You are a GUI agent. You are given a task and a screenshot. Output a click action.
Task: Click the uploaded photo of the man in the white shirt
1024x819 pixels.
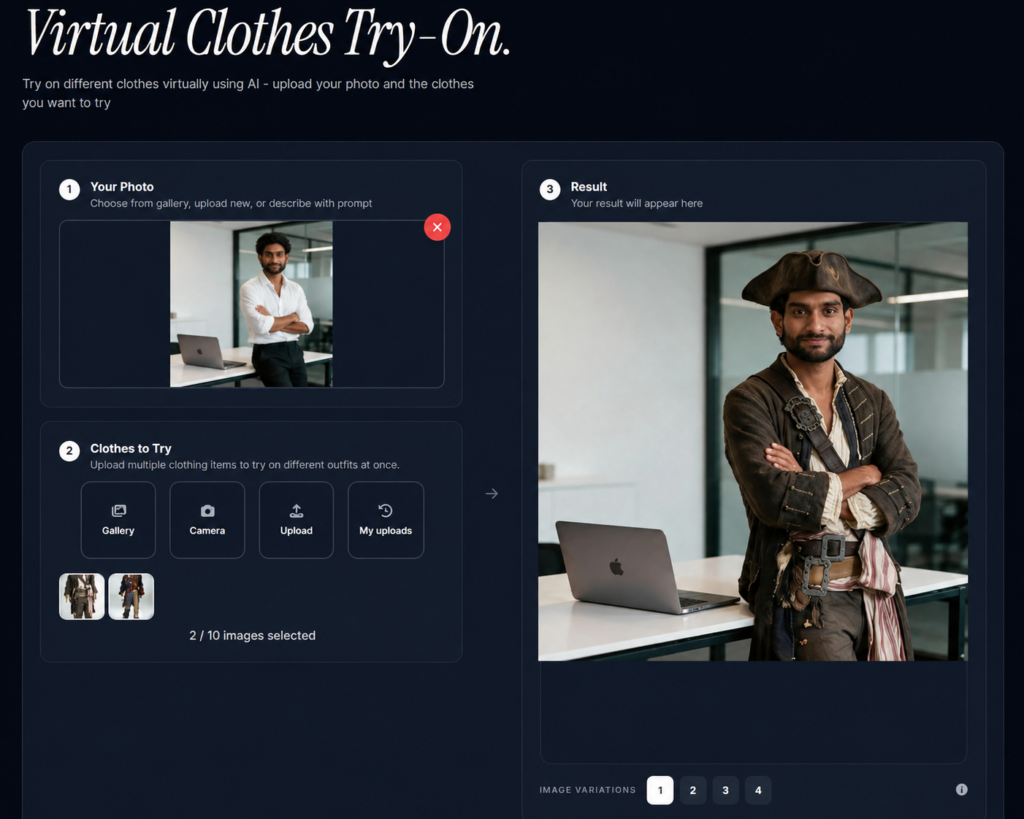251,304
